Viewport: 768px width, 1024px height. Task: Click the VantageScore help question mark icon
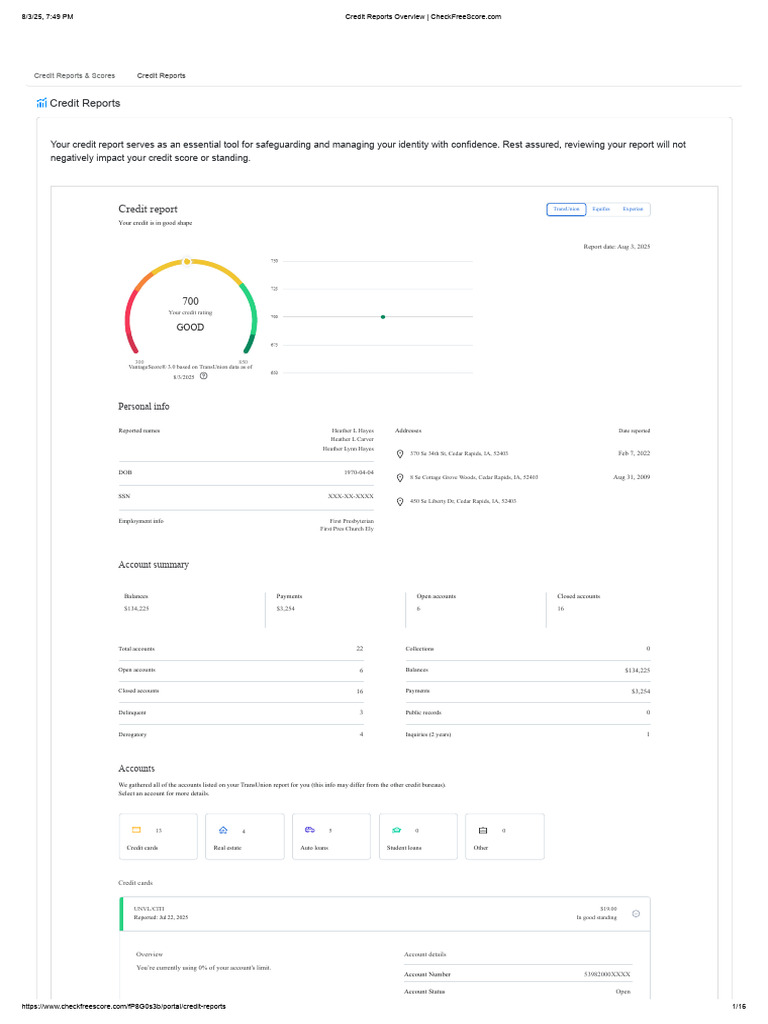click(x=204, y=376)
